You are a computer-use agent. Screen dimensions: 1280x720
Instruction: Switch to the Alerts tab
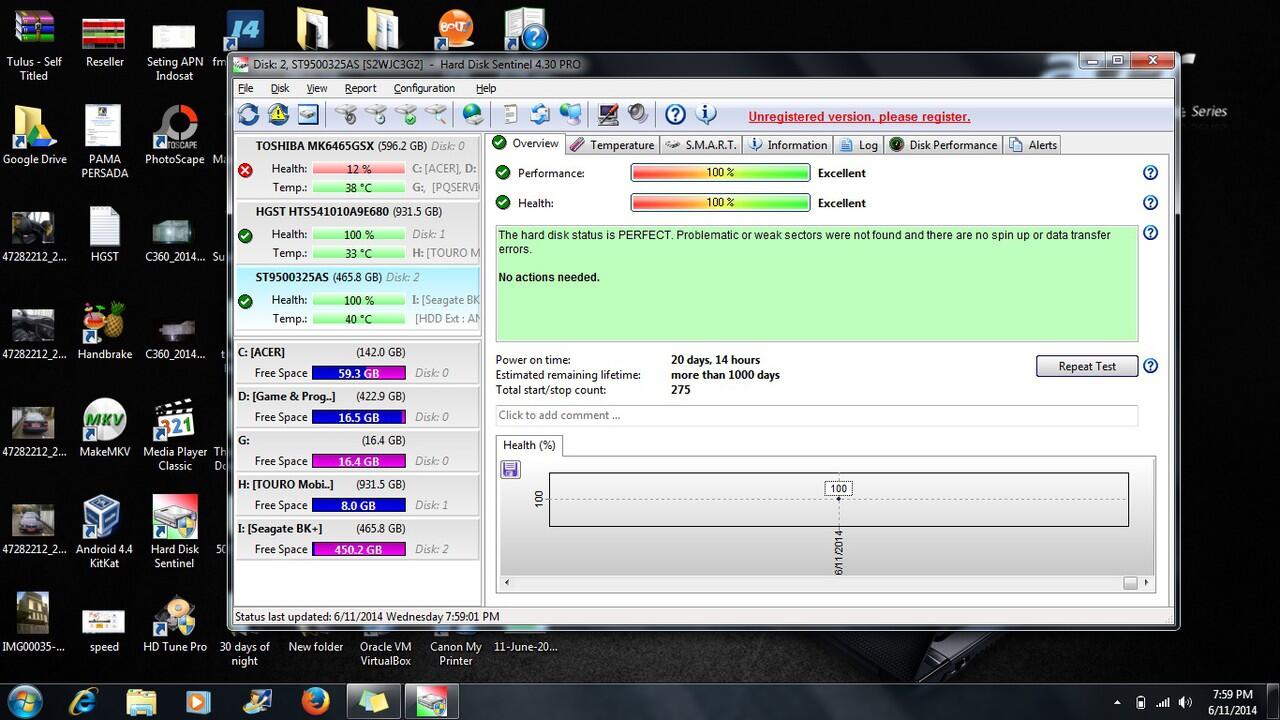pos(1033,145)
